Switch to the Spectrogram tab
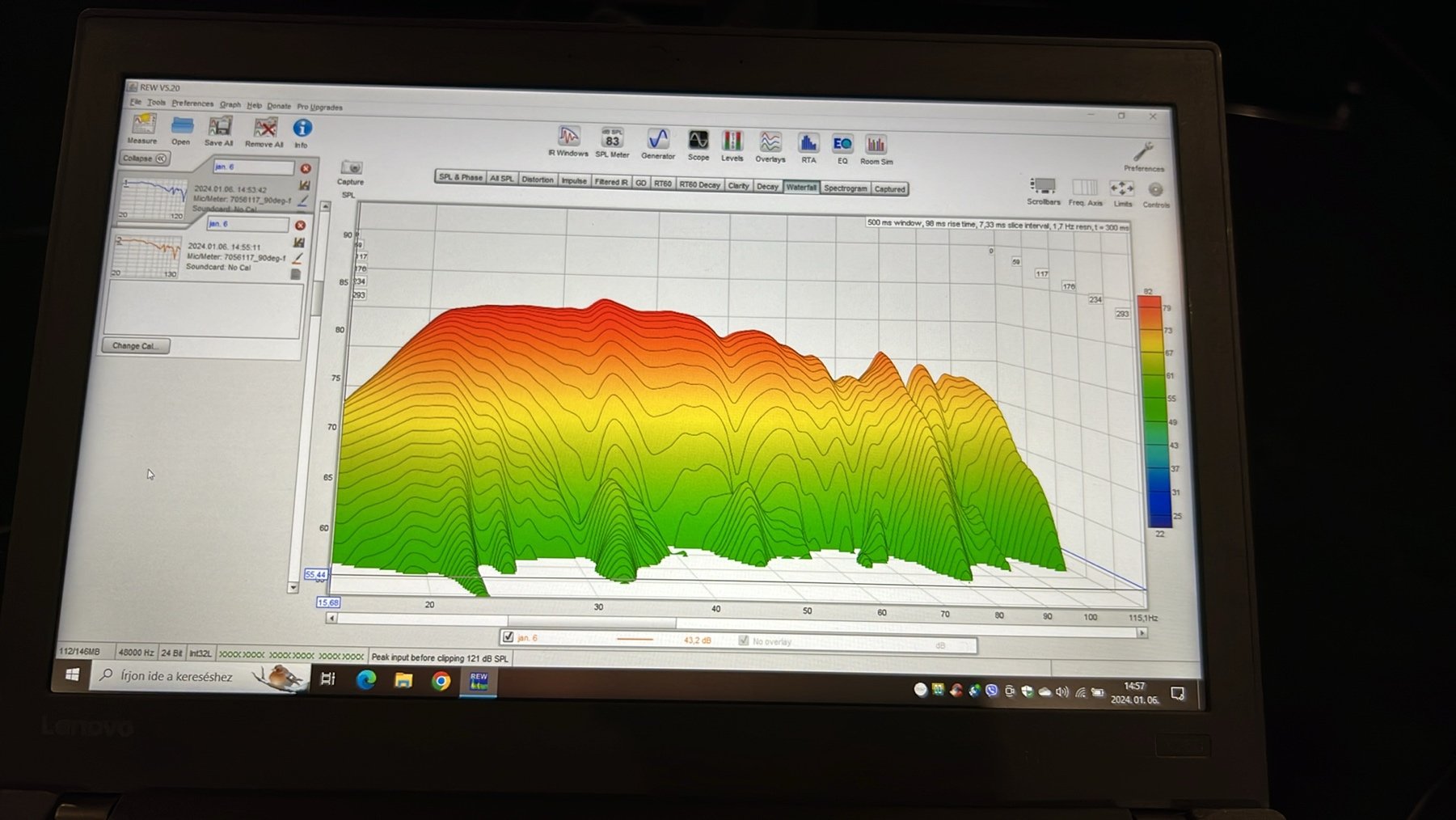This screenshot has width=1456, height=820. click(845, 188)
